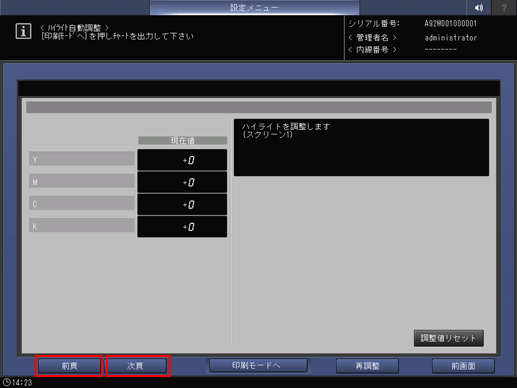Click the information icon beside the message
This screenshot has height=388, width=517.
pos(23,31)
